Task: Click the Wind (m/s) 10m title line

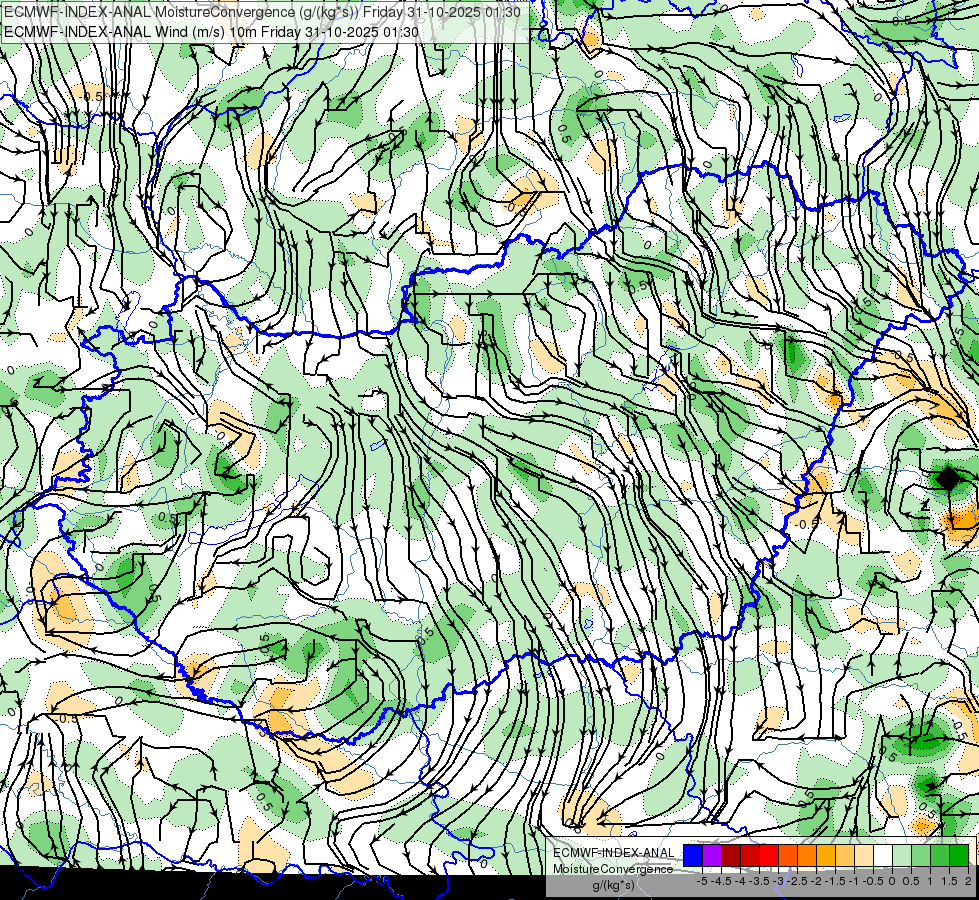Action: click(x=210, y=32)
